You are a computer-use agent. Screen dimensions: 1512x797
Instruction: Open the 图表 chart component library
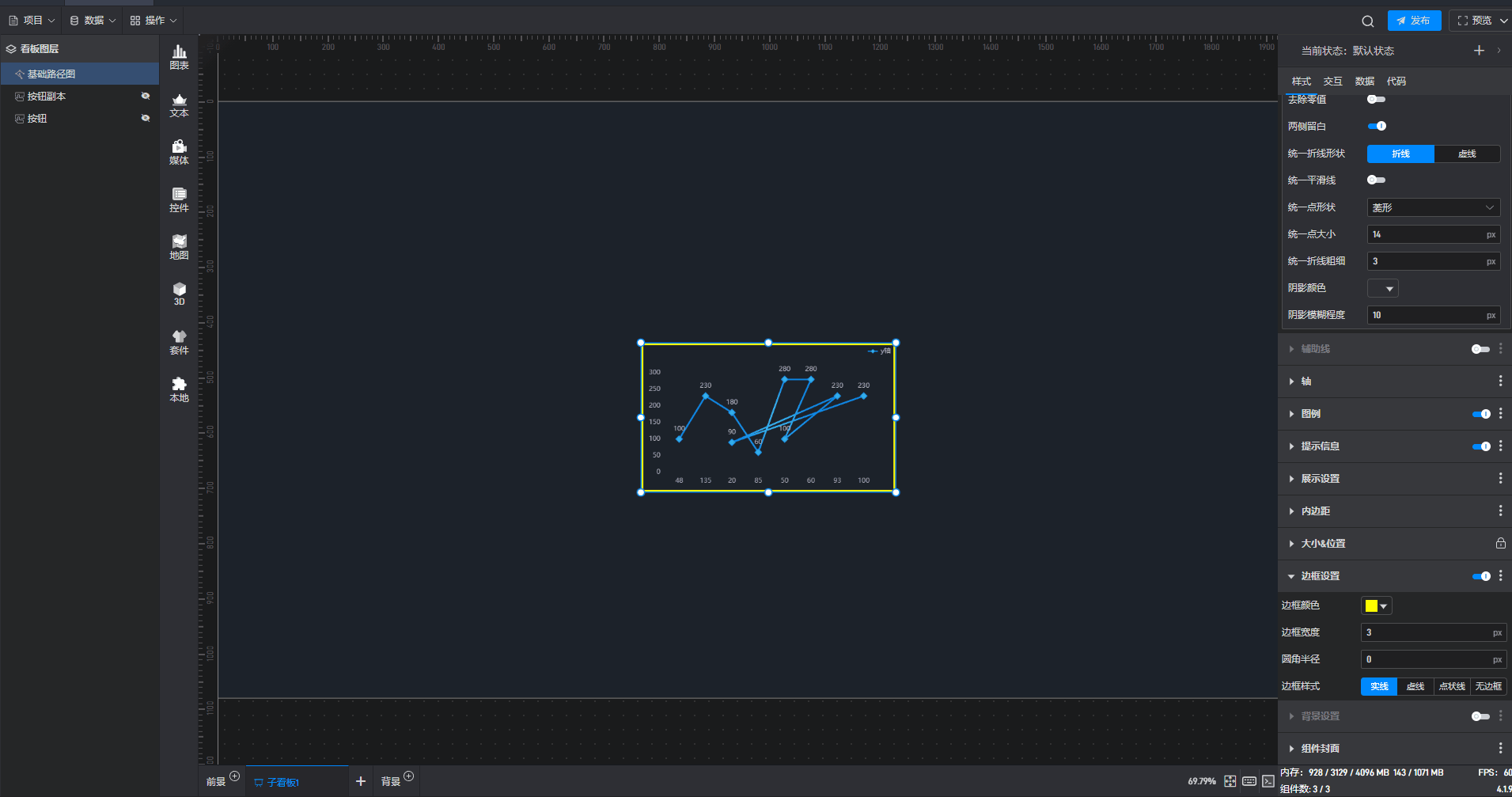click(180, 57)
